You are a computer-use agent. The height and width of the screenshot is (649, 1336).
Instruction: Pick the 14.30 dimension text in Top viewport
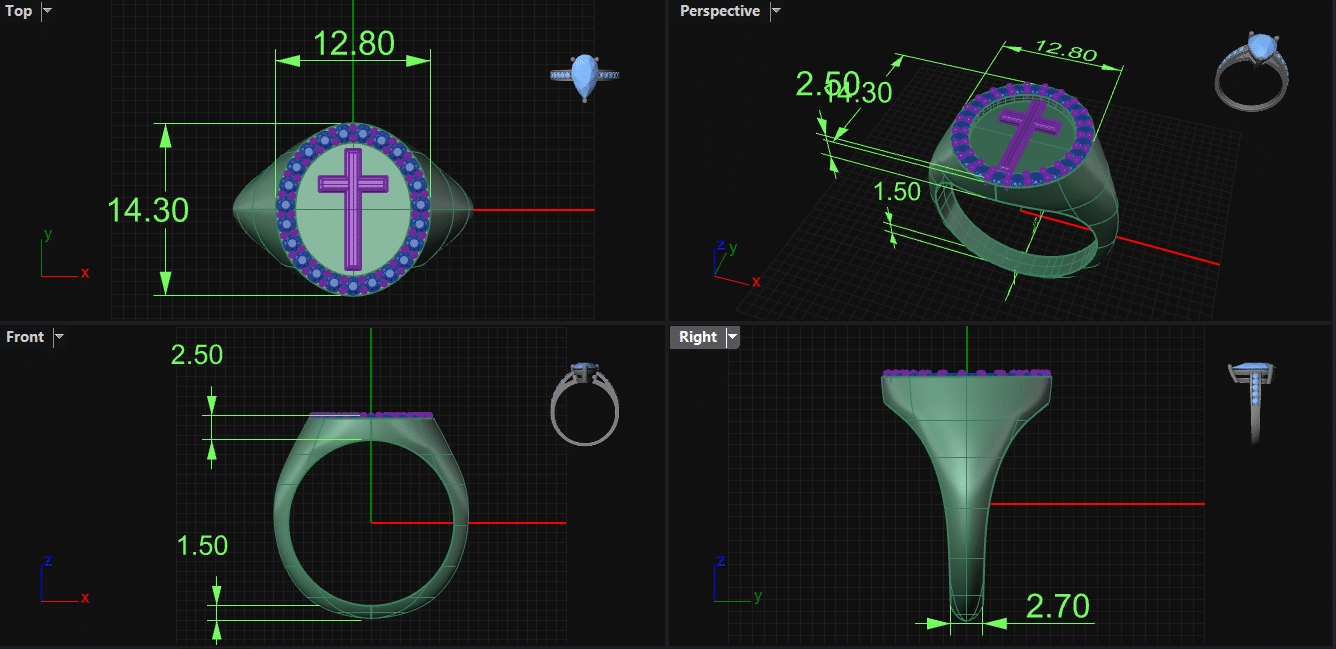tap(148, 210)
